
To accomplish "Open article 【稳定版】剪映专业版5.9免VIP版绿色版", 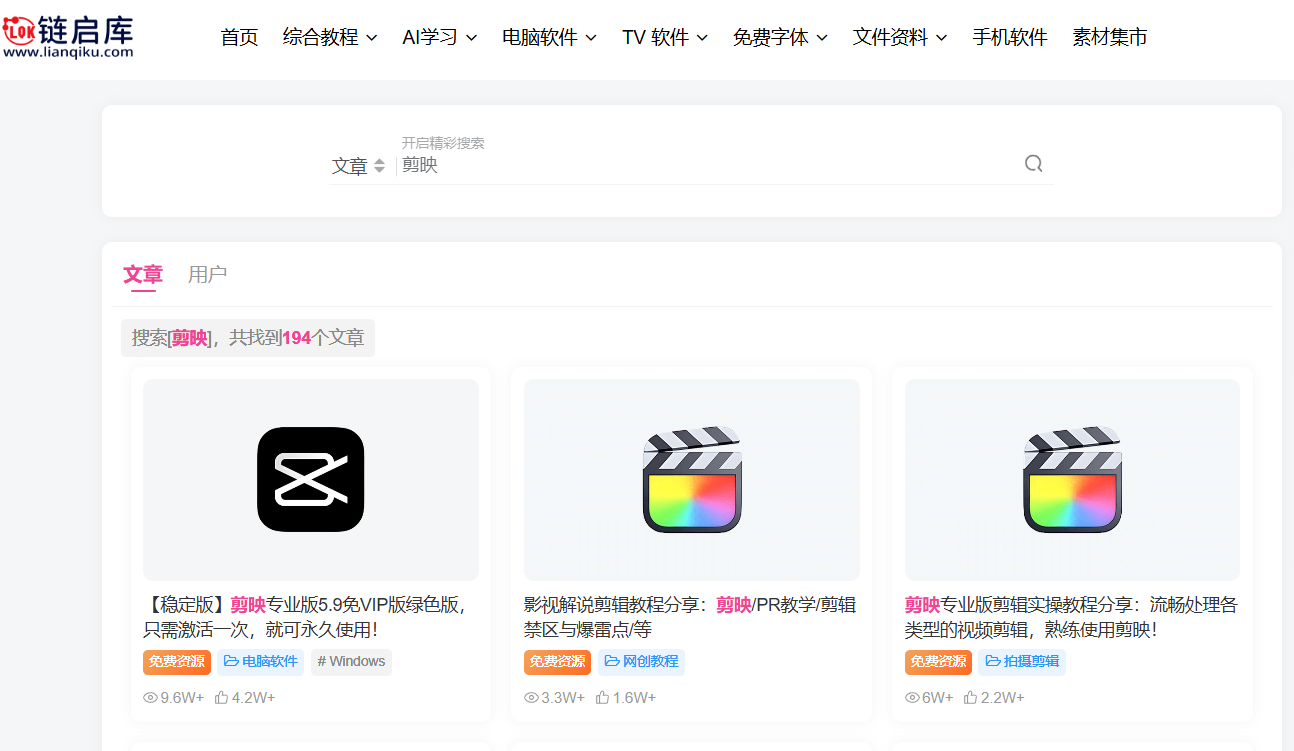I will click(x=306, y=617).
